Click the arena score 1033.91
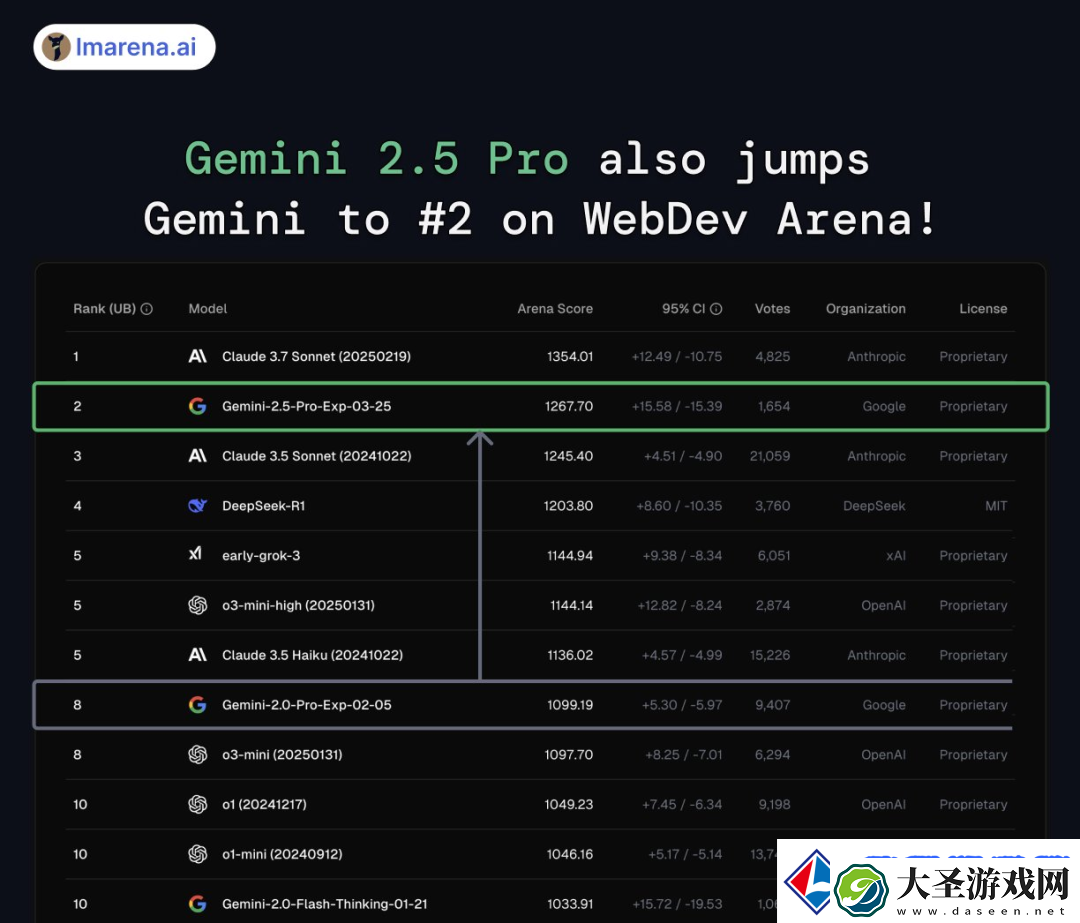This screenshot has width=1080, height=923. (x=570, y=904)
